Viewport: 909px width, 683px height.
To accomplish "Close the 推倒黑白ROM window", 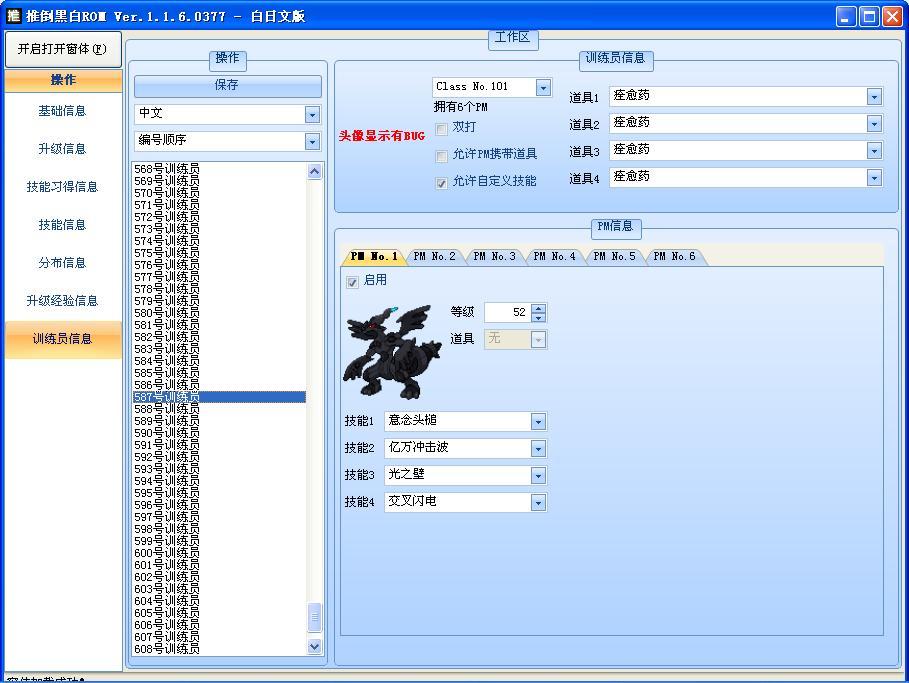I will (892, 17).
